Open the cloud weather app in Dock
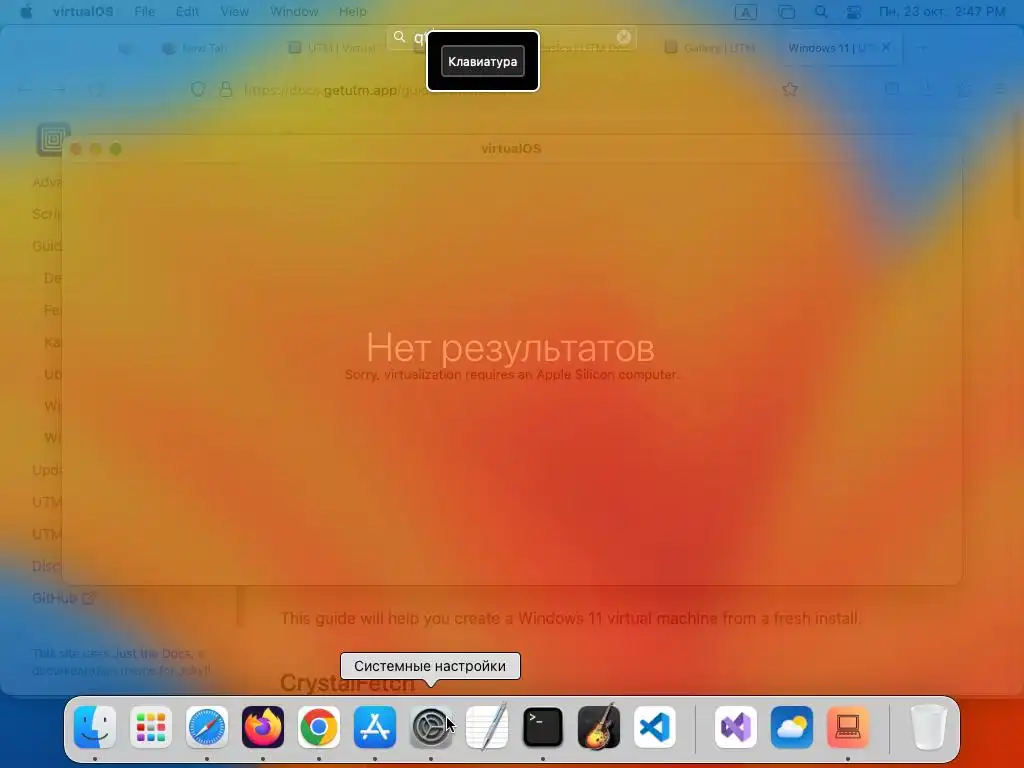Screen dimensions: 1024x768 [792, 727]
